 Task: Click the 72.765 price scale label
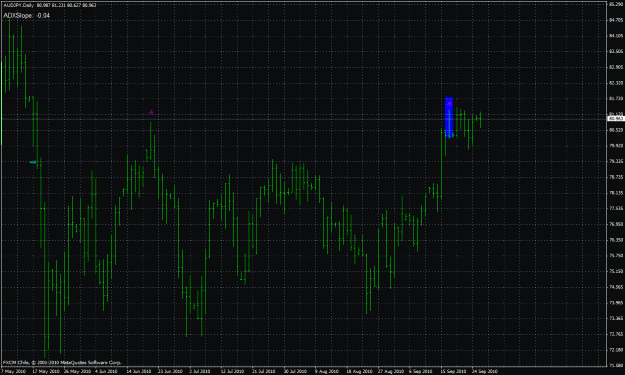click(x=616, y=334)
